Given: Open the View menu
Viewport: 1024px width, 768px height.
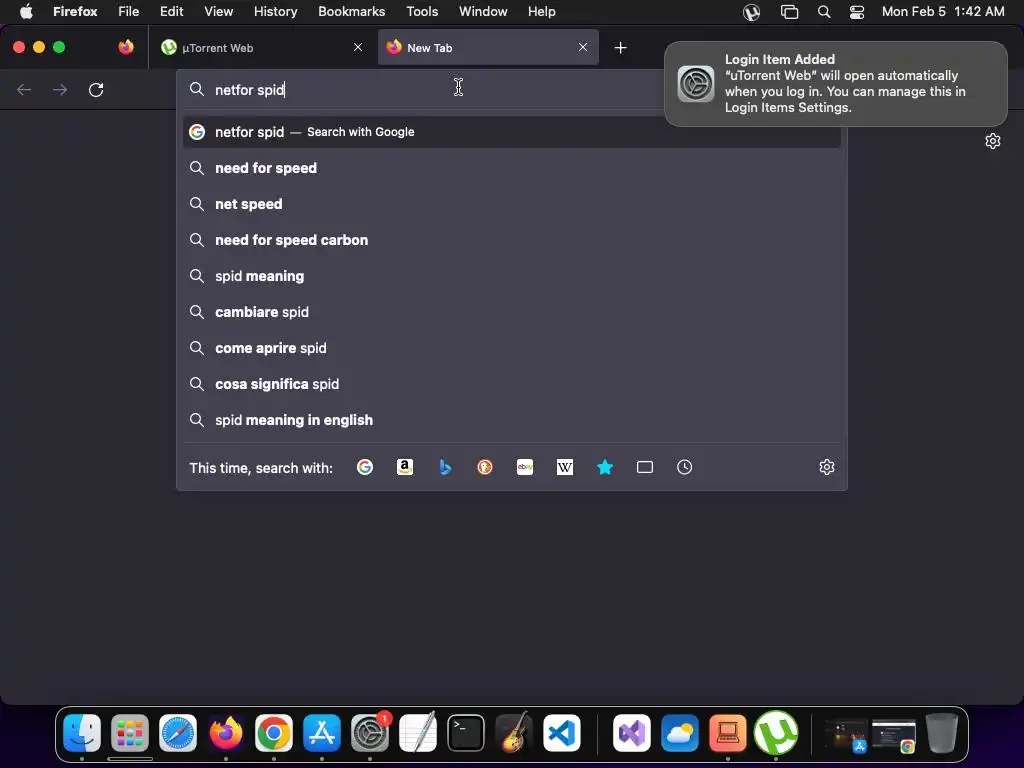Looking at the screenshot, I should point(219,12).
